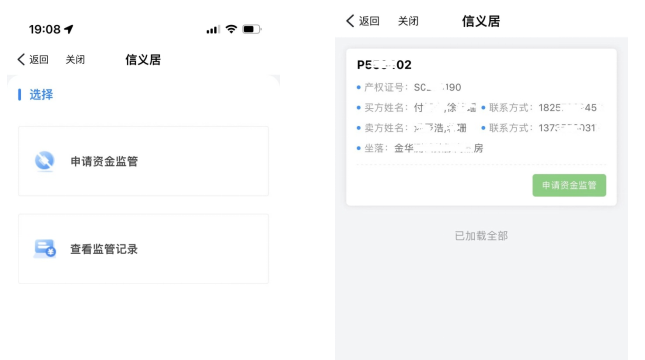
Task: Tap the location arrow beside 19:08
Action: pos(69,29)
